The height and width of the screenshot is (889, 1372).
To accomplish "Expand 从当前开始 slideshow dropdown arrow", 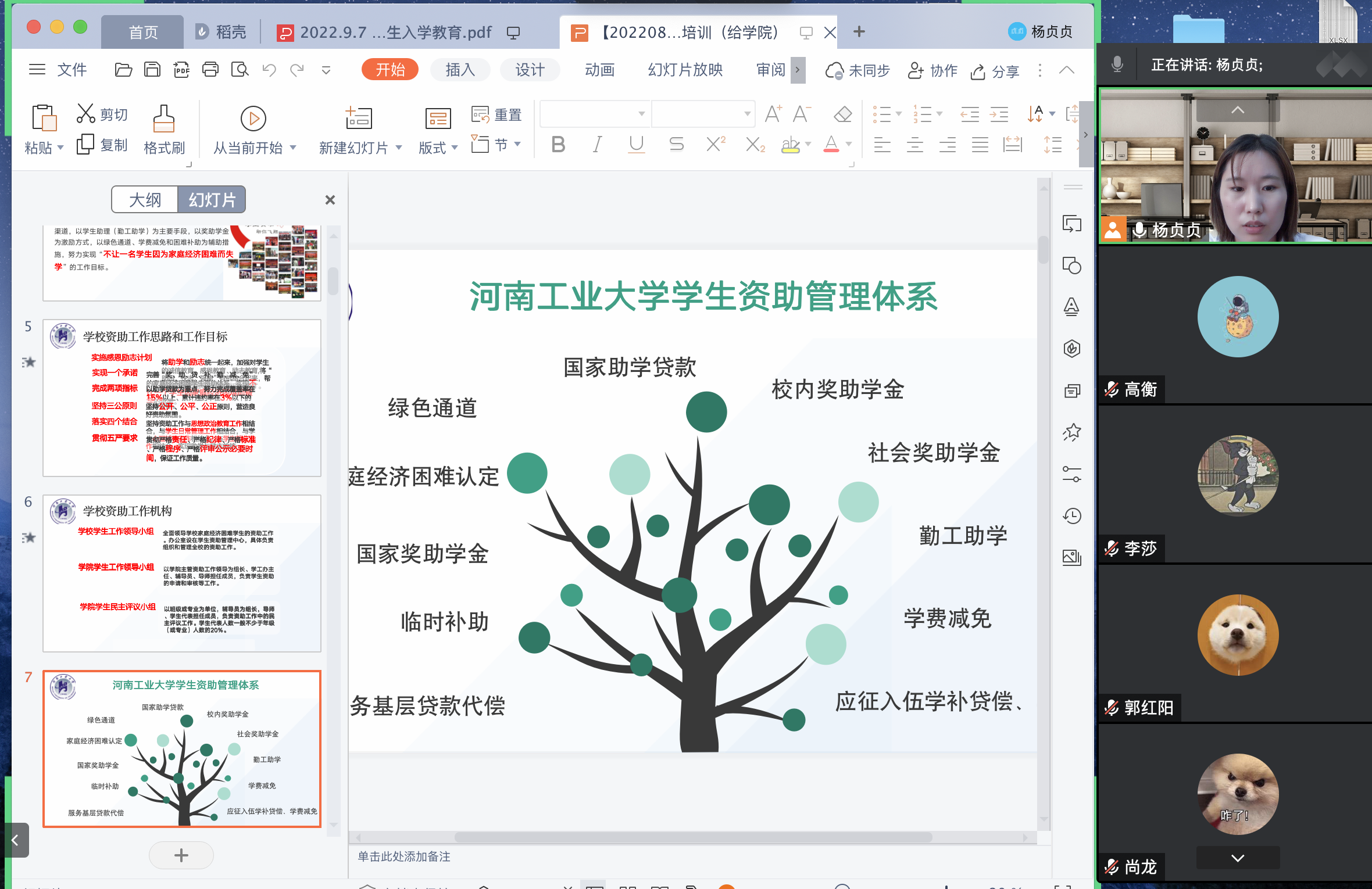I will tap(293, 148).
